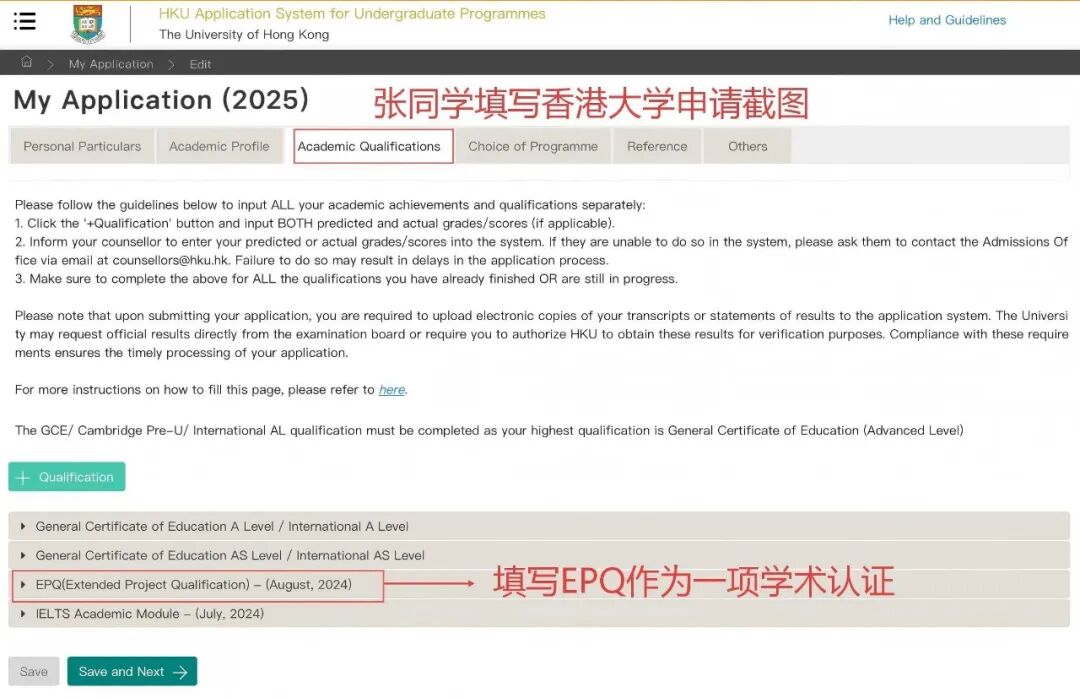The height and width of the screenshot is (698, 1080).
Task: Select the Reference tab
Action: 657,145
